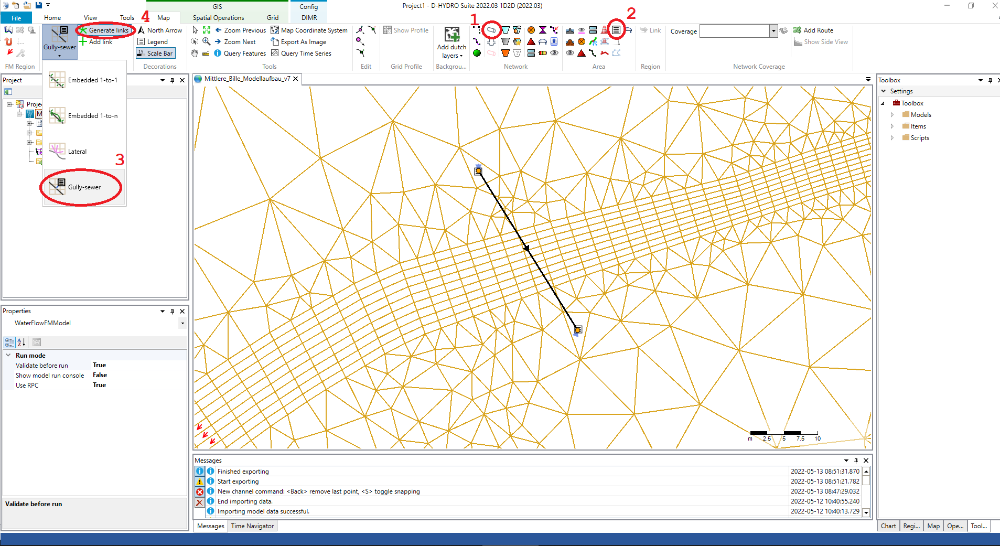Screen dimensions: 1000x546
Task: Select the Show model run console row
Action: pyautogui.click(x=94, y=376)
